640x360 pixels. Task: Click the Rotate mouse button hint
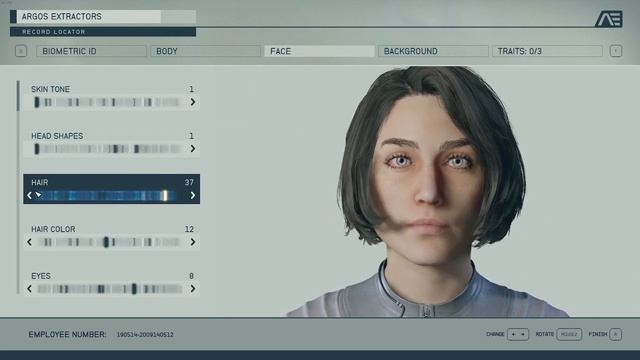coord(569,334)
